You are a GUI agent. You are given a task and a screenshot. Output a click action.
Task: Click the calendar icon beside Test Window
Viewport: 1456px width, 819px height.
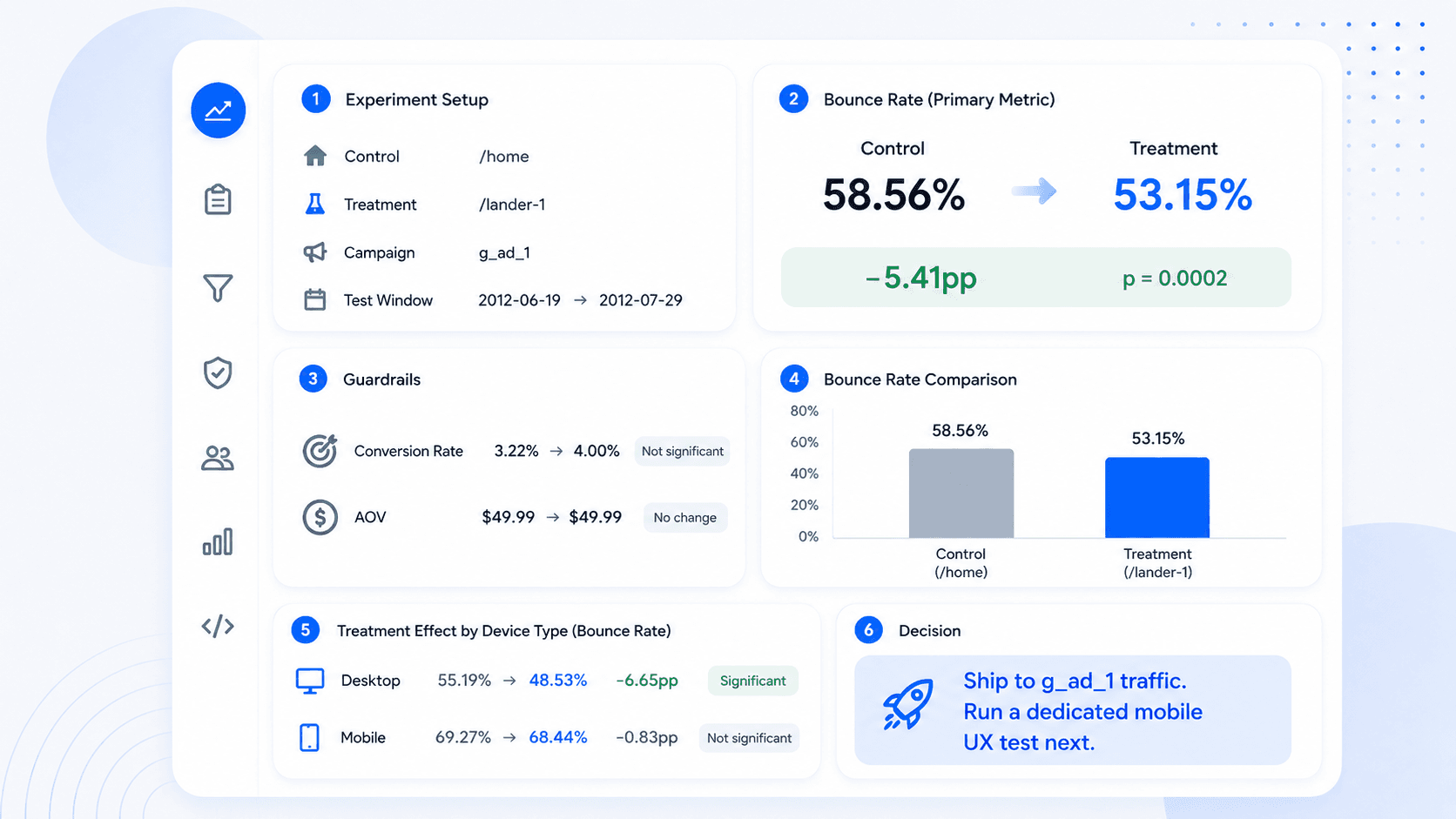pyautogui.click(x=314, y=299)
